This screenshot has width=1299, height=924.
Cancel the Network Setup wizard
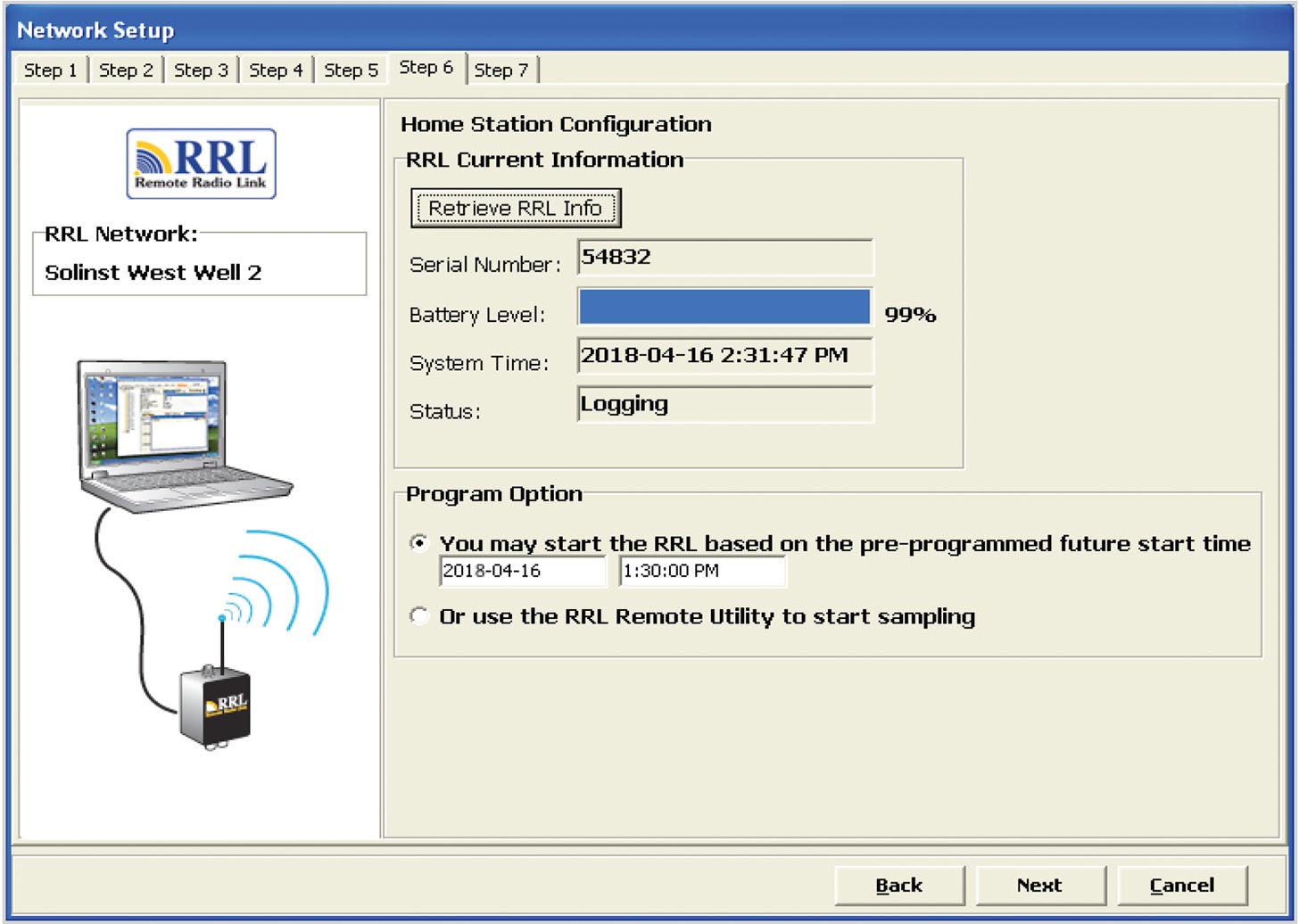pos(1181,885)
